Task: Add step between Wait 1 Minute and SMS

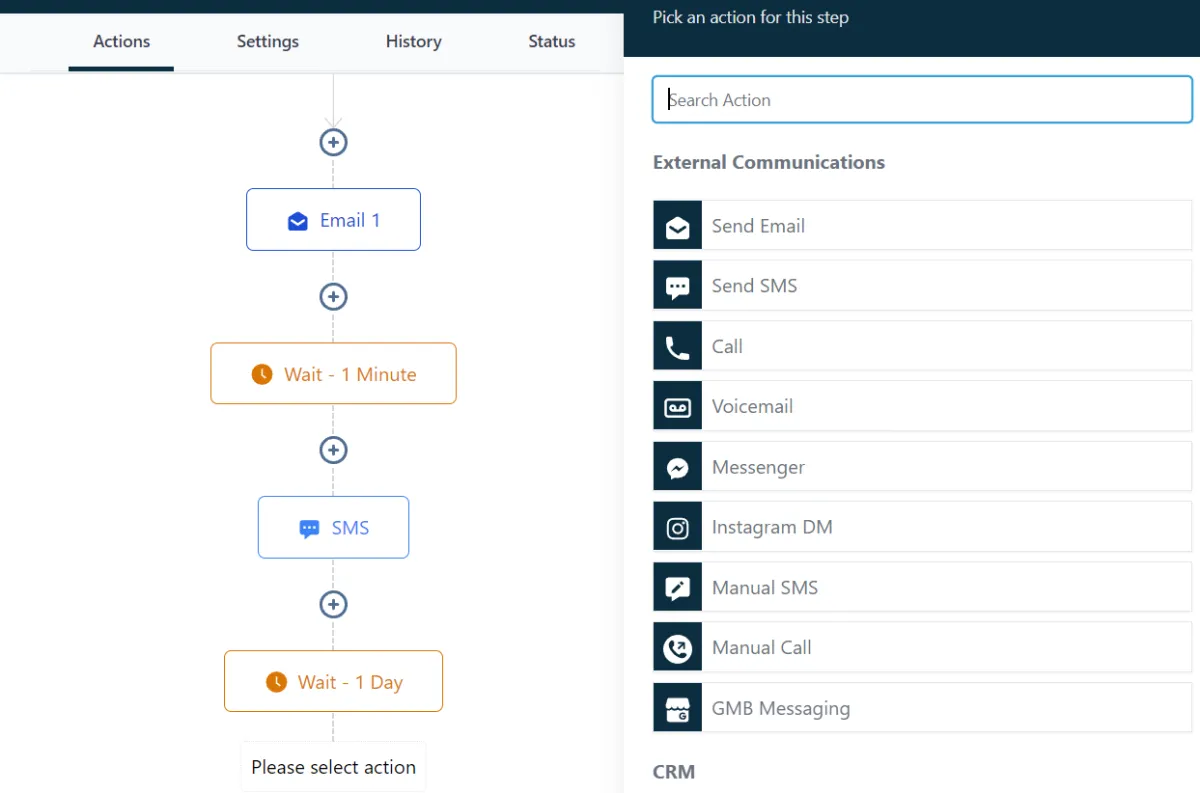Action: (333, 450)
